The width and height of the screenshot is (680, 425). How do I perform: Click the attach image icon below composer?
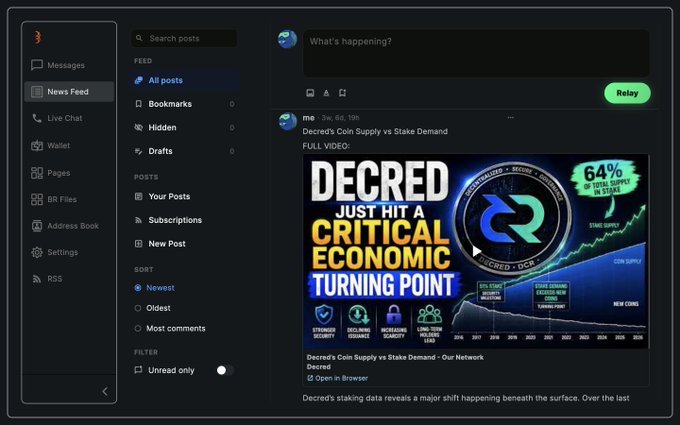pos(310,93)
